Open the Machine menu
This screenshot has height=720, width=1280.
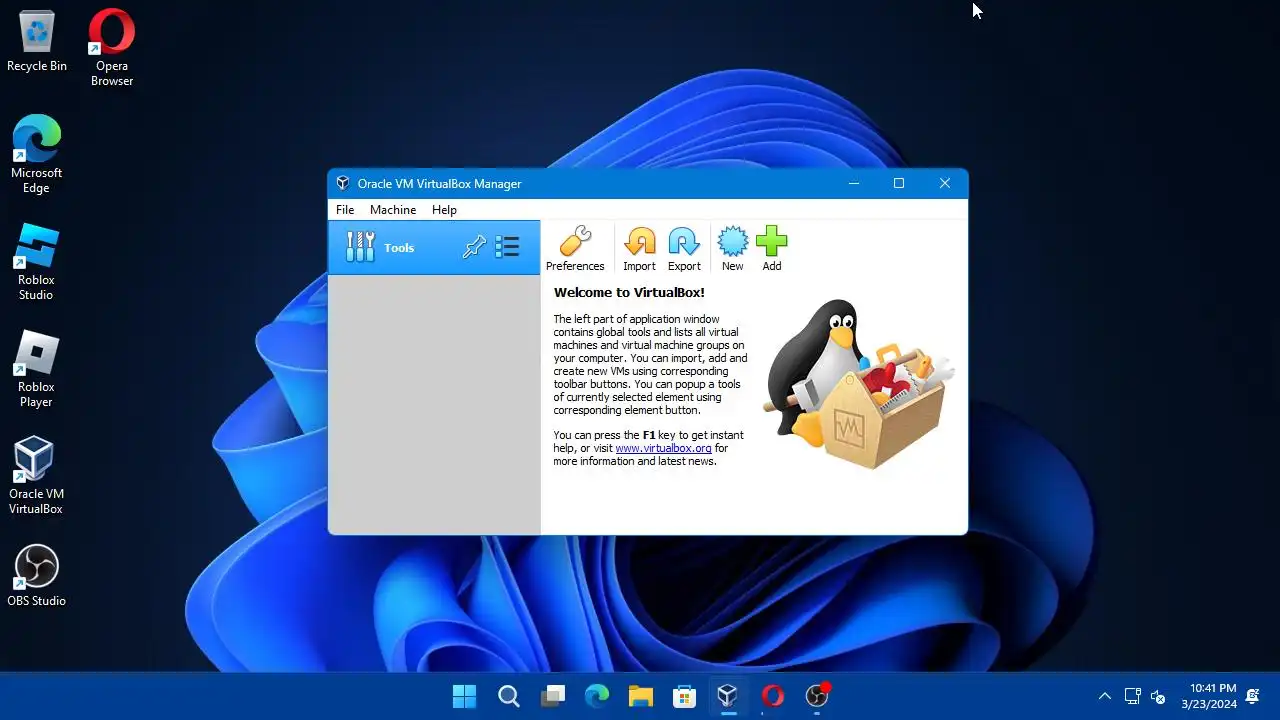pyautogui.click(x=393, y=210)
